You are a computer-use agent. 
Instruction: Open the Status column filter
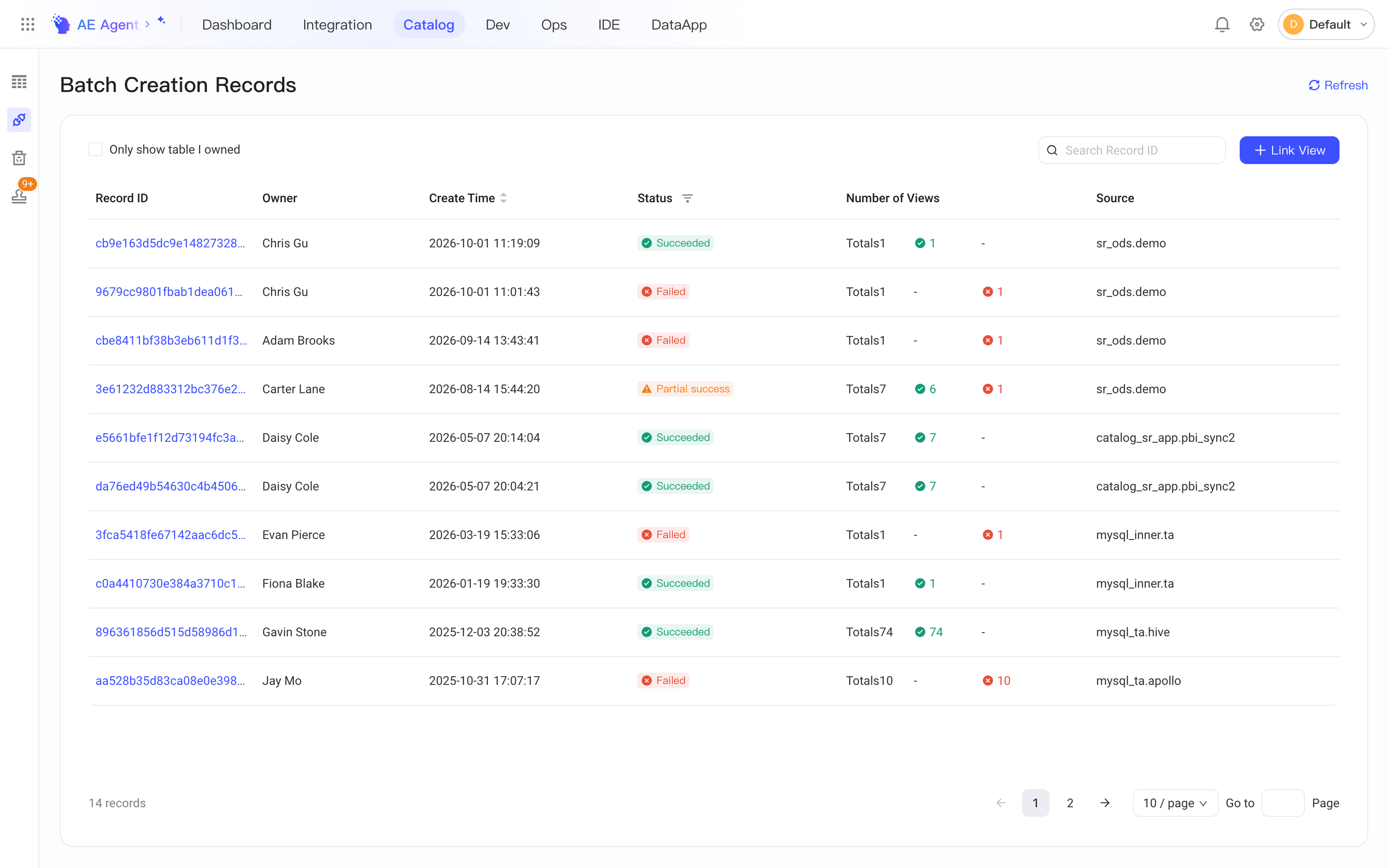pos(687,198)
